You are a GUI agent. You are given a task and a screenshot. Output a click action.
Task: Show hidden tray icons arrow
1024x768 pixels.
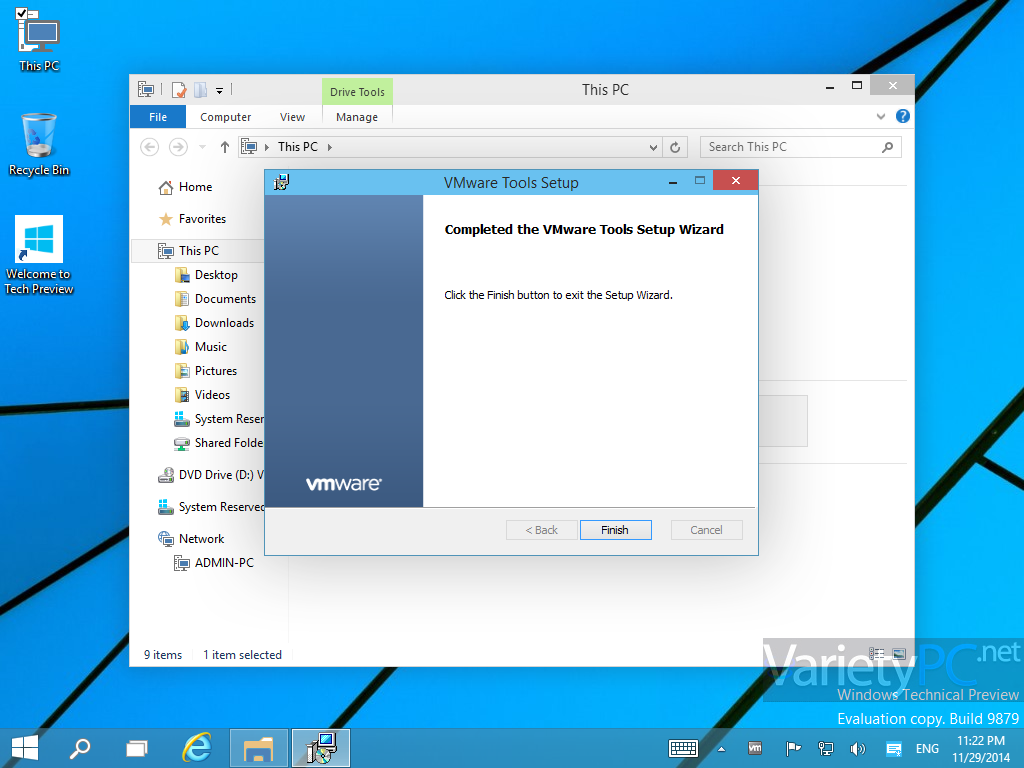tap(722, 749)
